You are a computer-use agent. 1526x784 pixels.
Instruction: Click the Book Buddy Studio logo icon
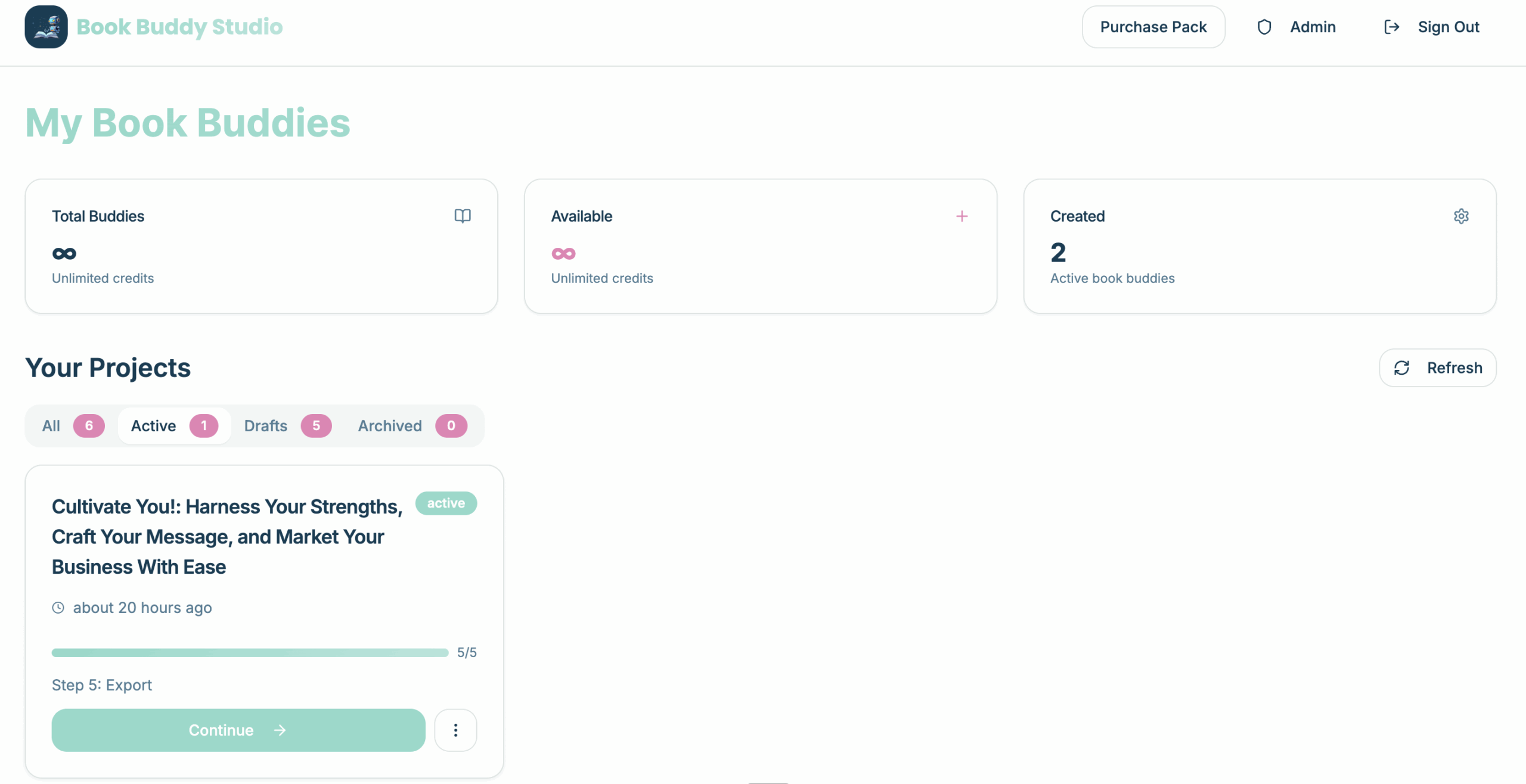[46, 27]
